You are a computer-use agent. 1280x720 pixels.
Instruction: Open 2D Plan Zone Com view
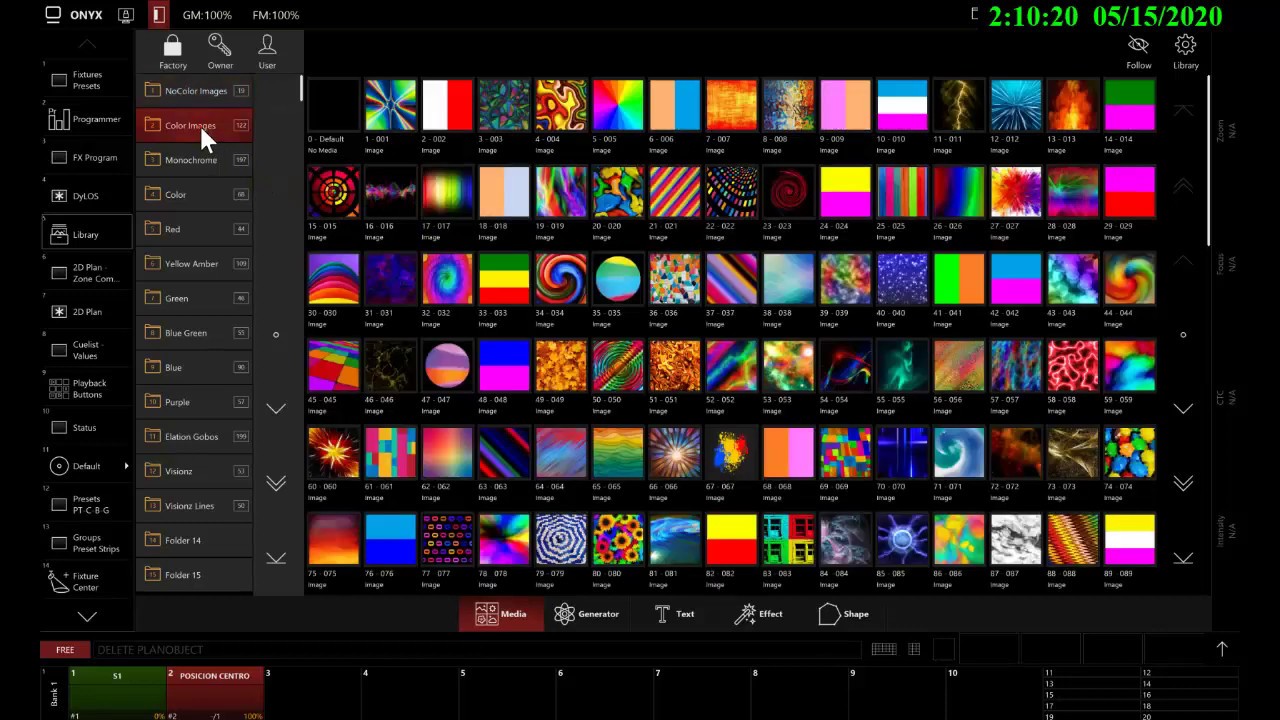tap(86, 273)
